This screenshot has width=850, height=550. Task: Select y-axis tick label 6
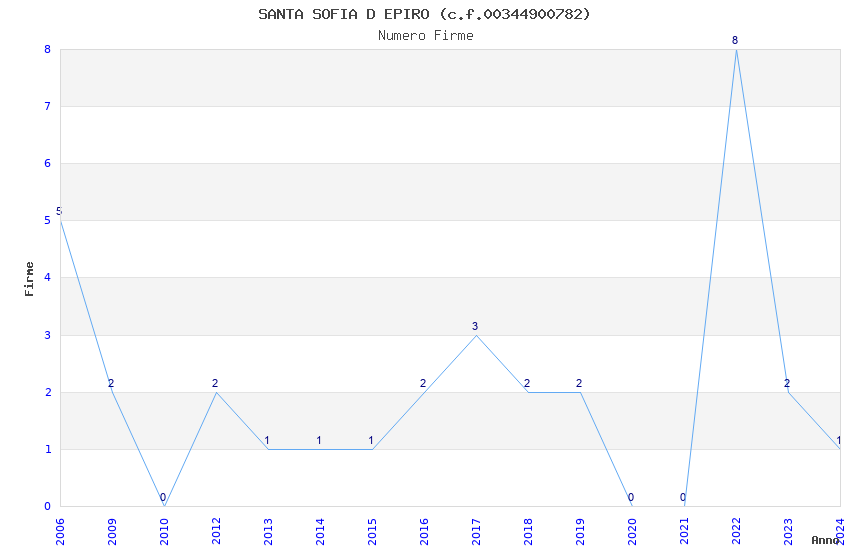(48, 164)
